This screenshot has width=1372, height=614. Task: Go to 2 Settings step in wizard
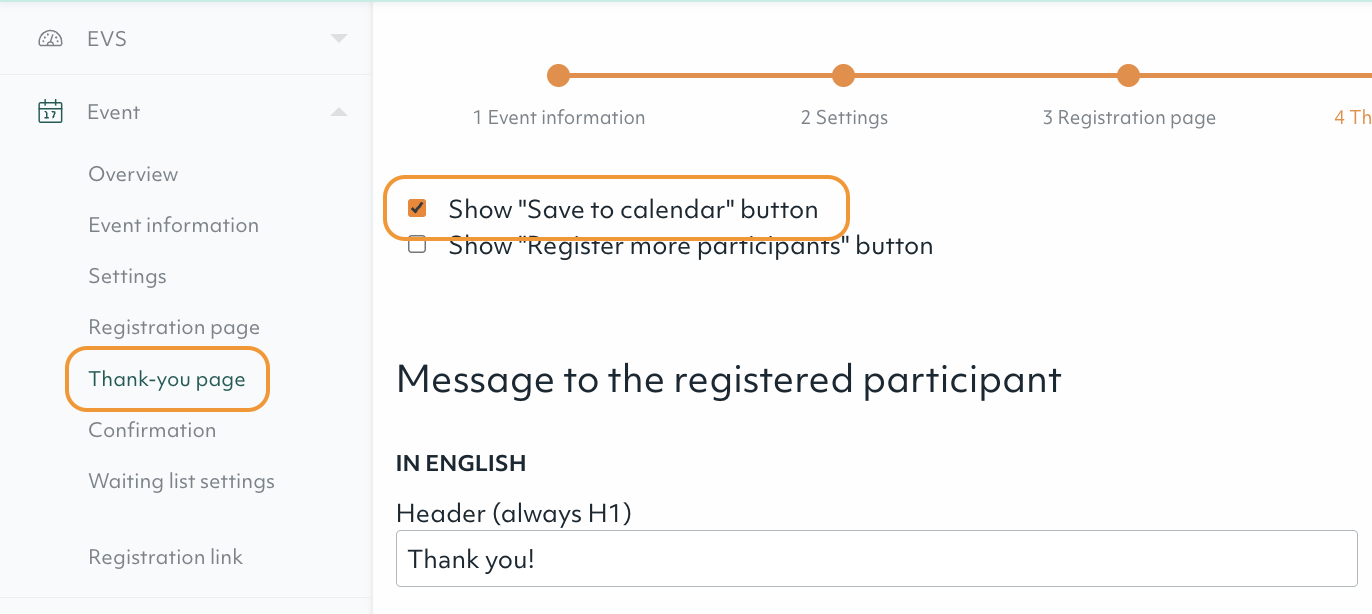pyautogui.click(x=843, y=117)
